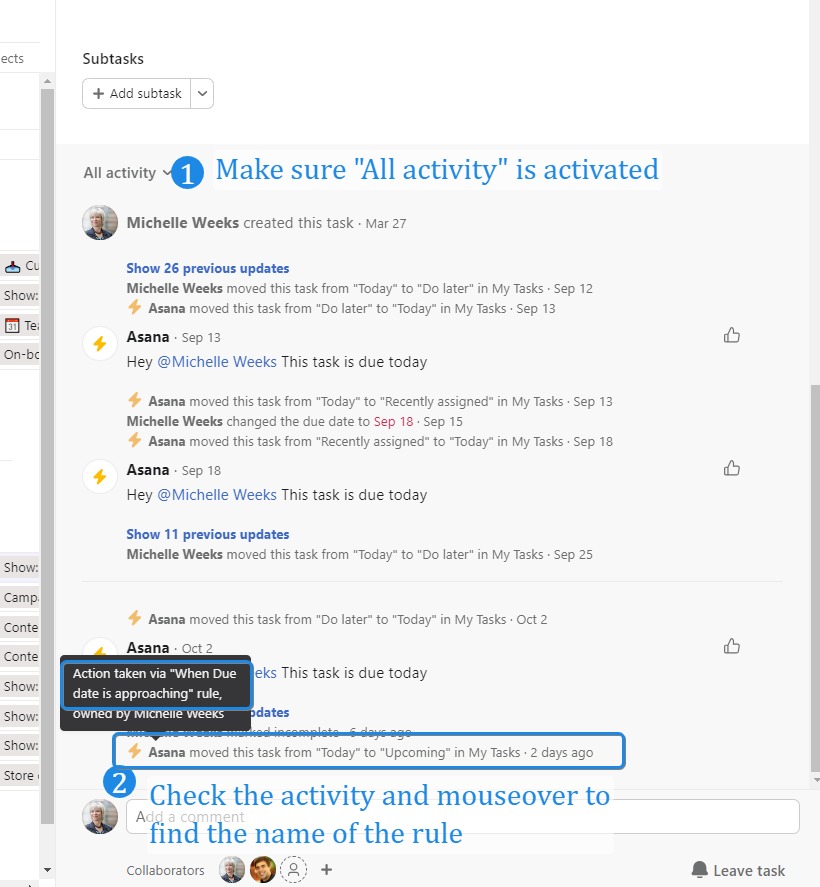Click Asana name on Sep 18 comment
Viewport: 820px width, 887px height.
[148, 470]
